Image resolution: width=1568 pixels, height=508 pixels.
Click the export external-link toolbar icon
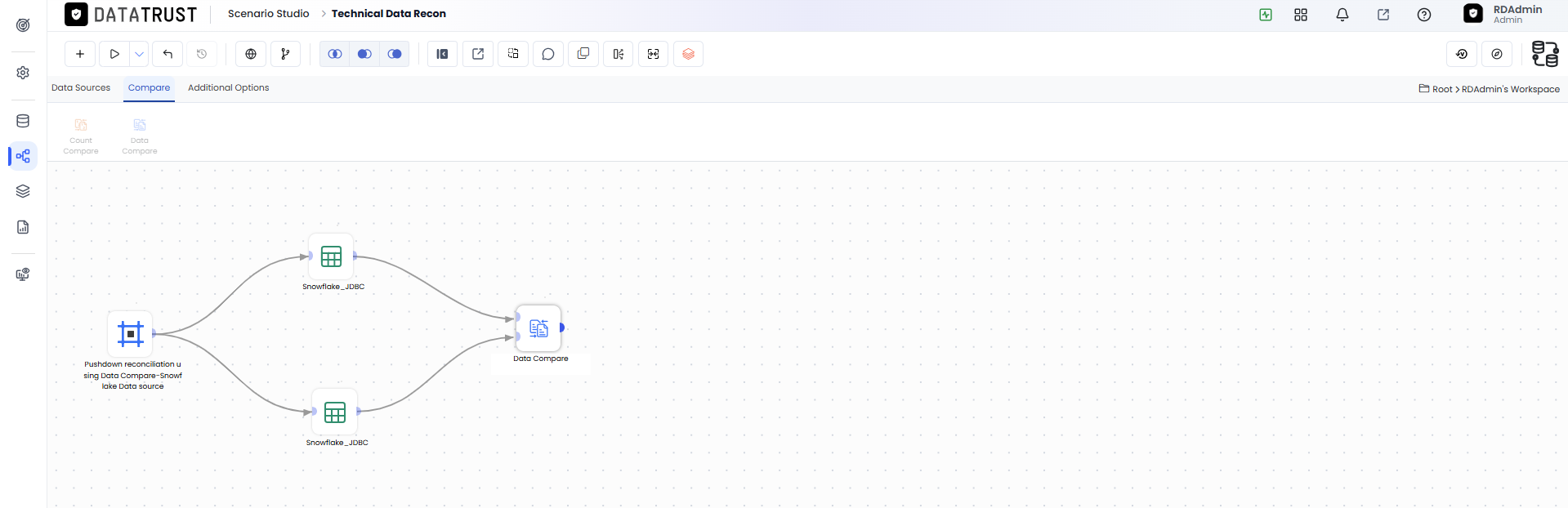tap(478, 54)
